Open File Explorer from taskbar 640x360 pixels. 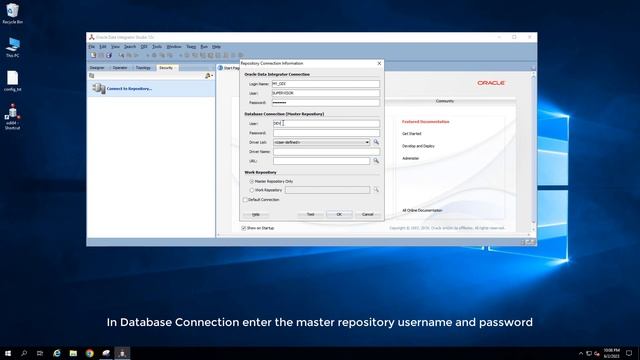tap(73, 353)
